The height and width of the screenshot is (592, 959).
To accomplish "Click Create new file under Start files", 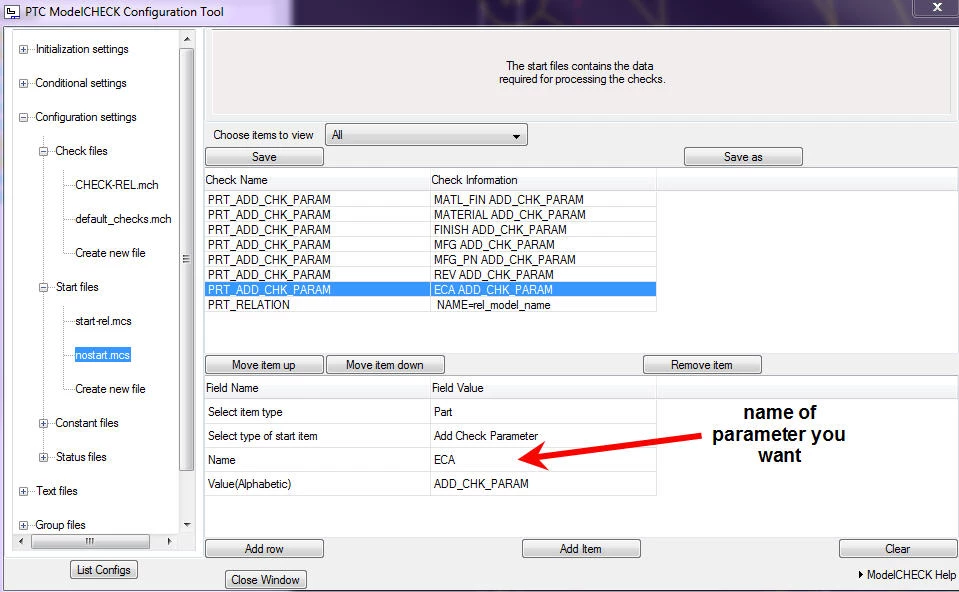I will (x=110, y=389).
